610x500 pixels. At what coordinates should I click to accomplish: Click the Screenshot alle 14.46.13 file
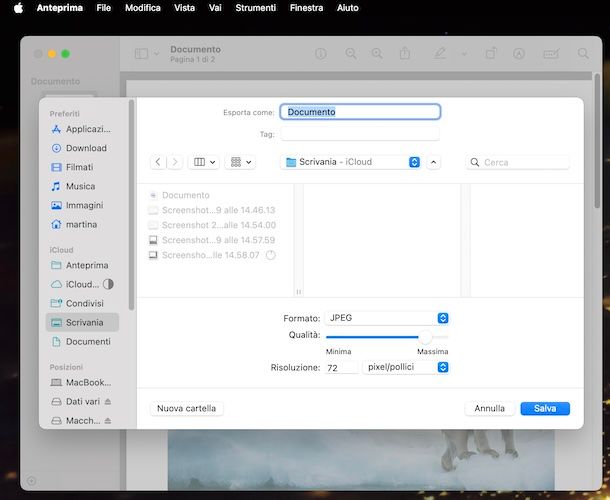click(212, 210)
